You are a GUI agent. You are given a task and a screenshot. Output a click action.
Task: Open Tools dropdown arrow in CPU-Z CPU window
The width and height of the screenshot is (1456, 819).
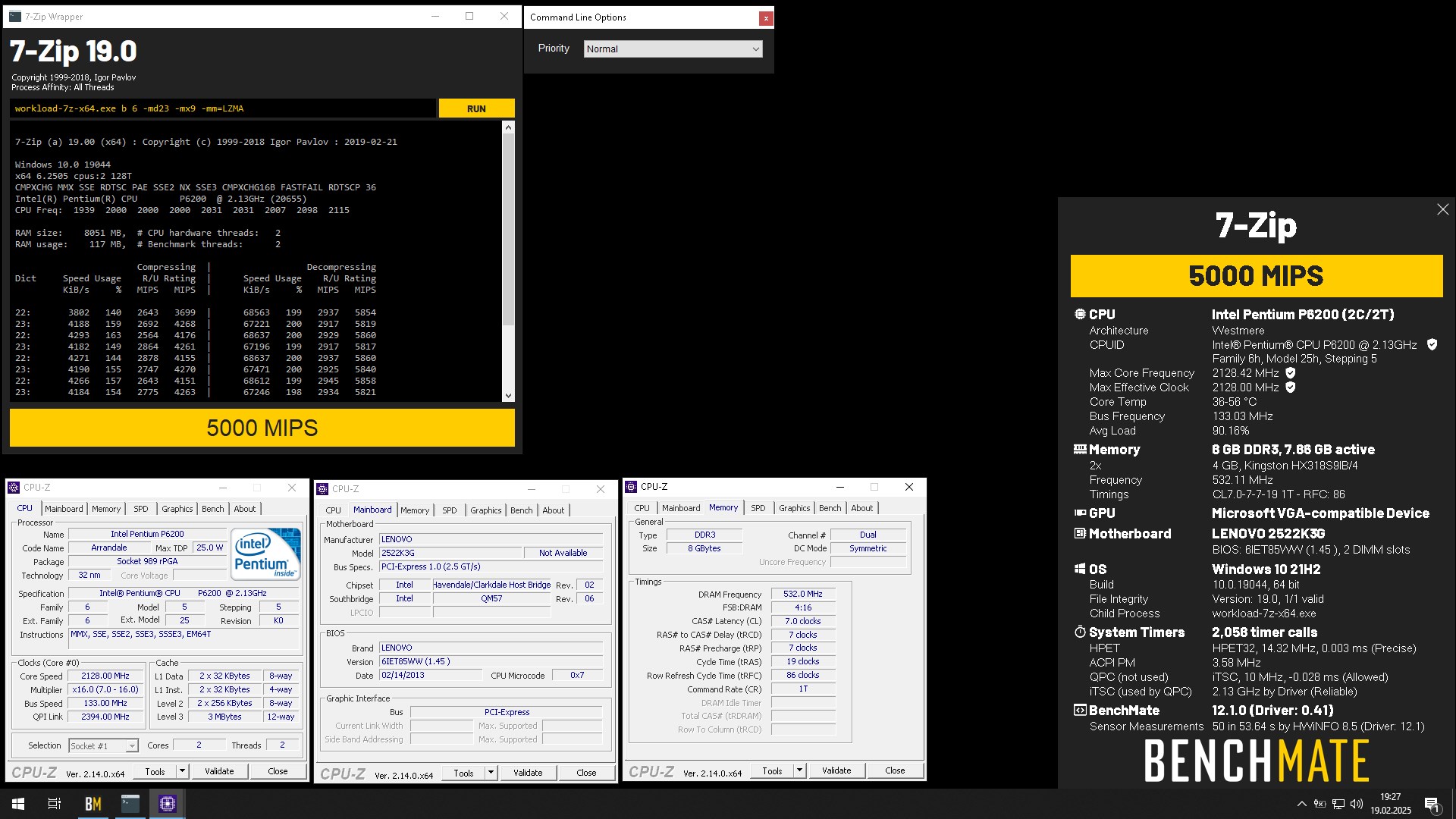coord(182,771)
